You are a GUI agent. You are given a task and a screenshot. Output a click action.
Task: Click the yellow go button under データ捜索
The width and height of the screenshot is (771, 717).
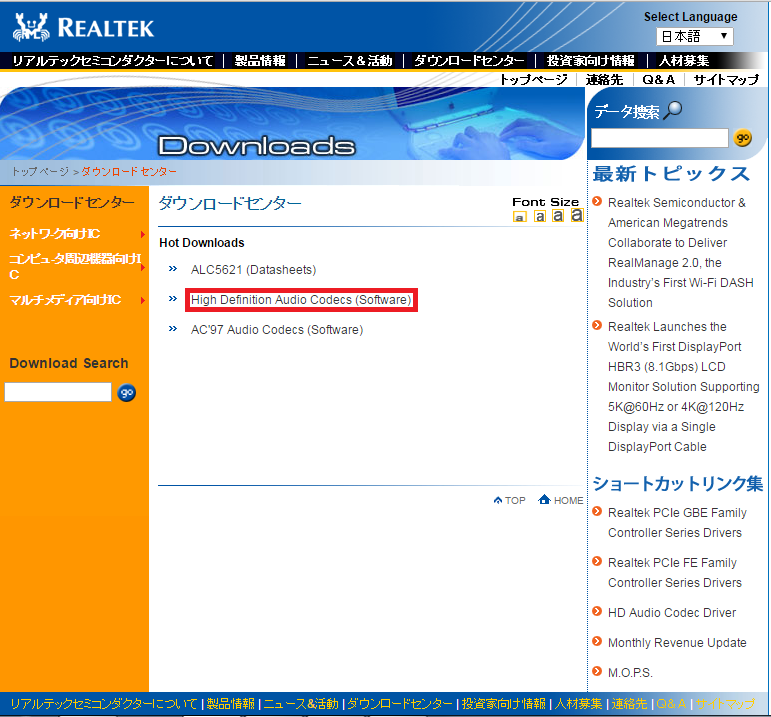742,138
